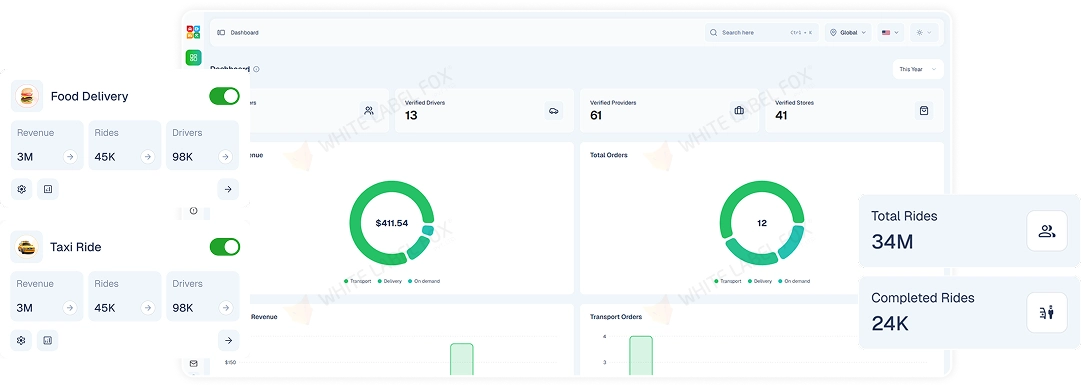Viewport: 1081px width, 388px height.
Task: Click Taxi Ride Drivers arrow icon
Action: [x=225, y=308]
